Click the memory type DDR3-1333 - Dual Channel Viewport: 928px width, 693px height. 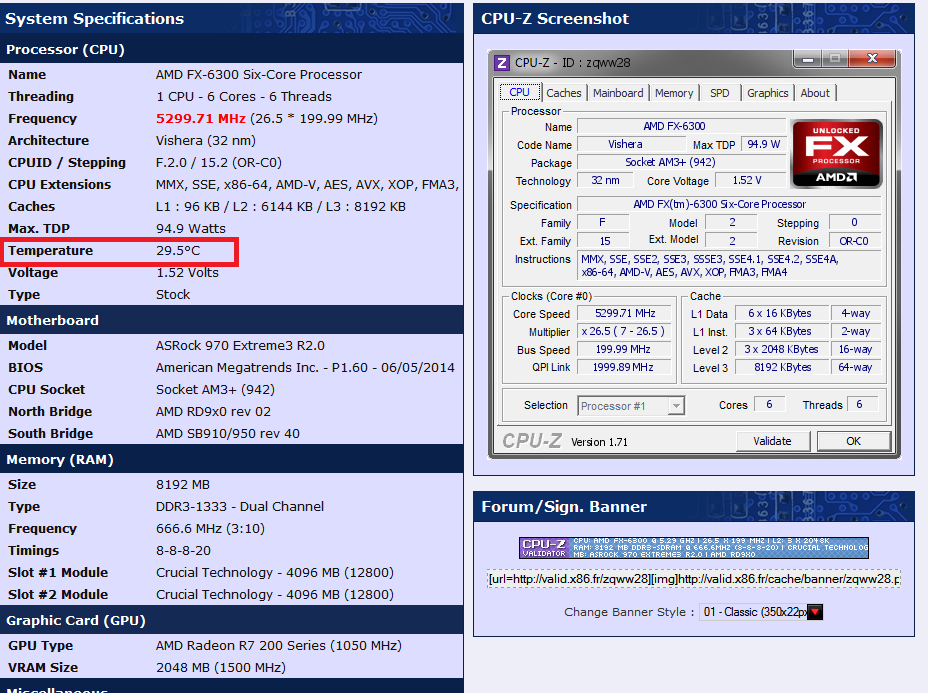point(240,507)
